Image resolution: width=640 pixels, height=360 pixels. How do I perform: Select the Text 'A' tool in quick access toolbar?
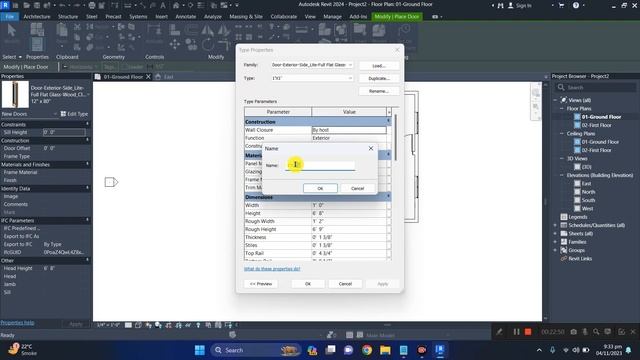point(163,5)
